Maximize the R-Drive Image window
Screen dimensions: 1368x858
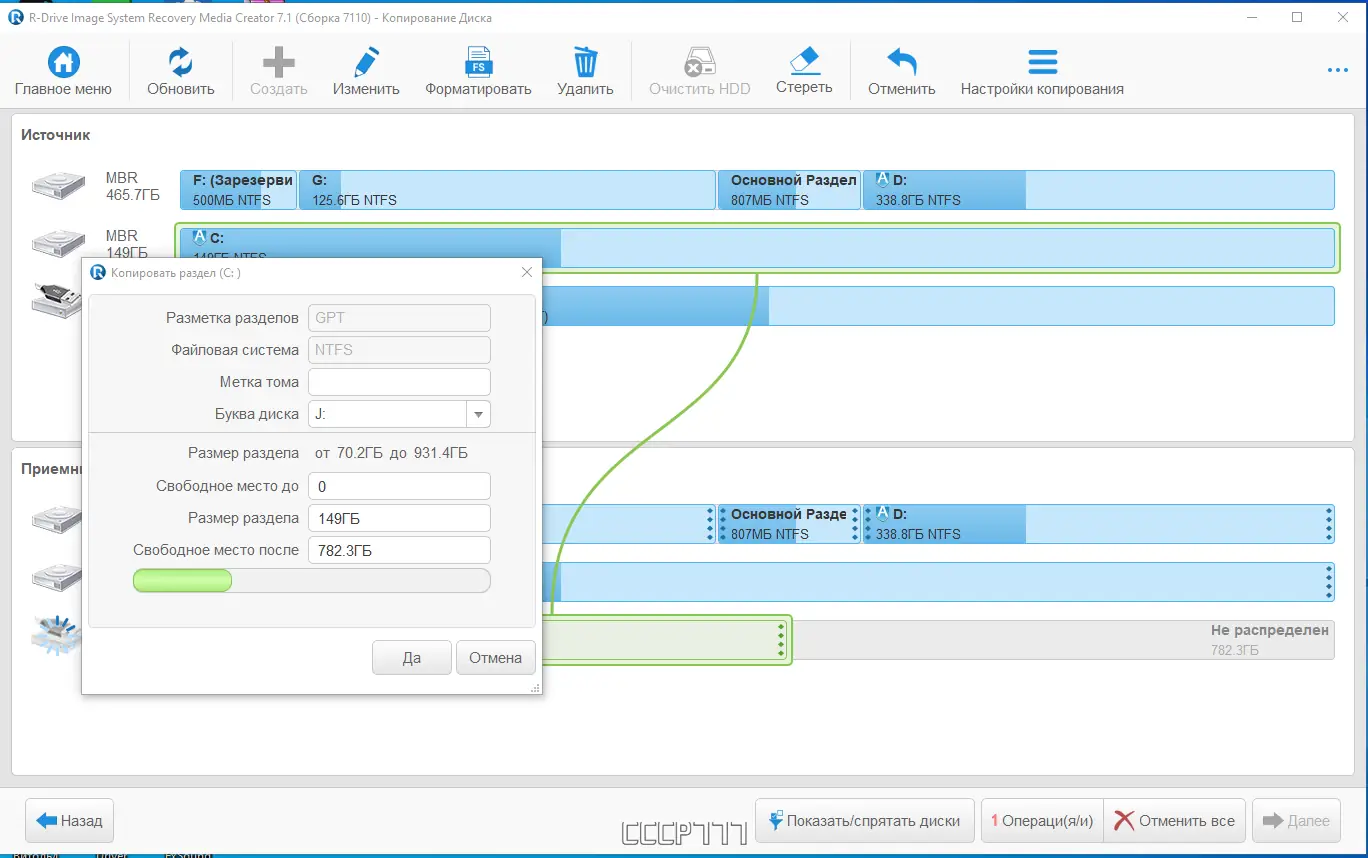click(x=1297, y=17)
